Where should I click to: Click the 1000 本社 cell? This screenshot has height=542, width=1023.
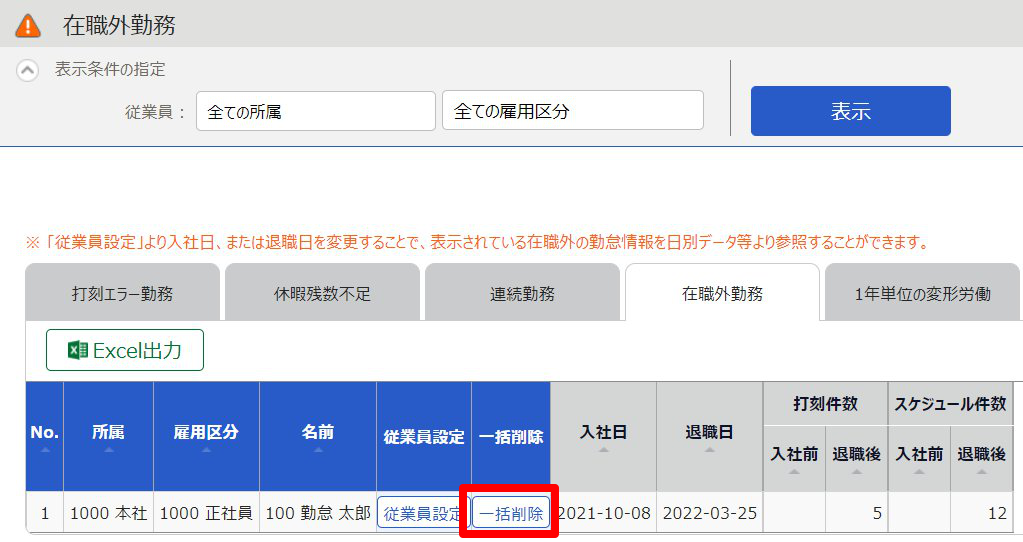tap(108, 513)
